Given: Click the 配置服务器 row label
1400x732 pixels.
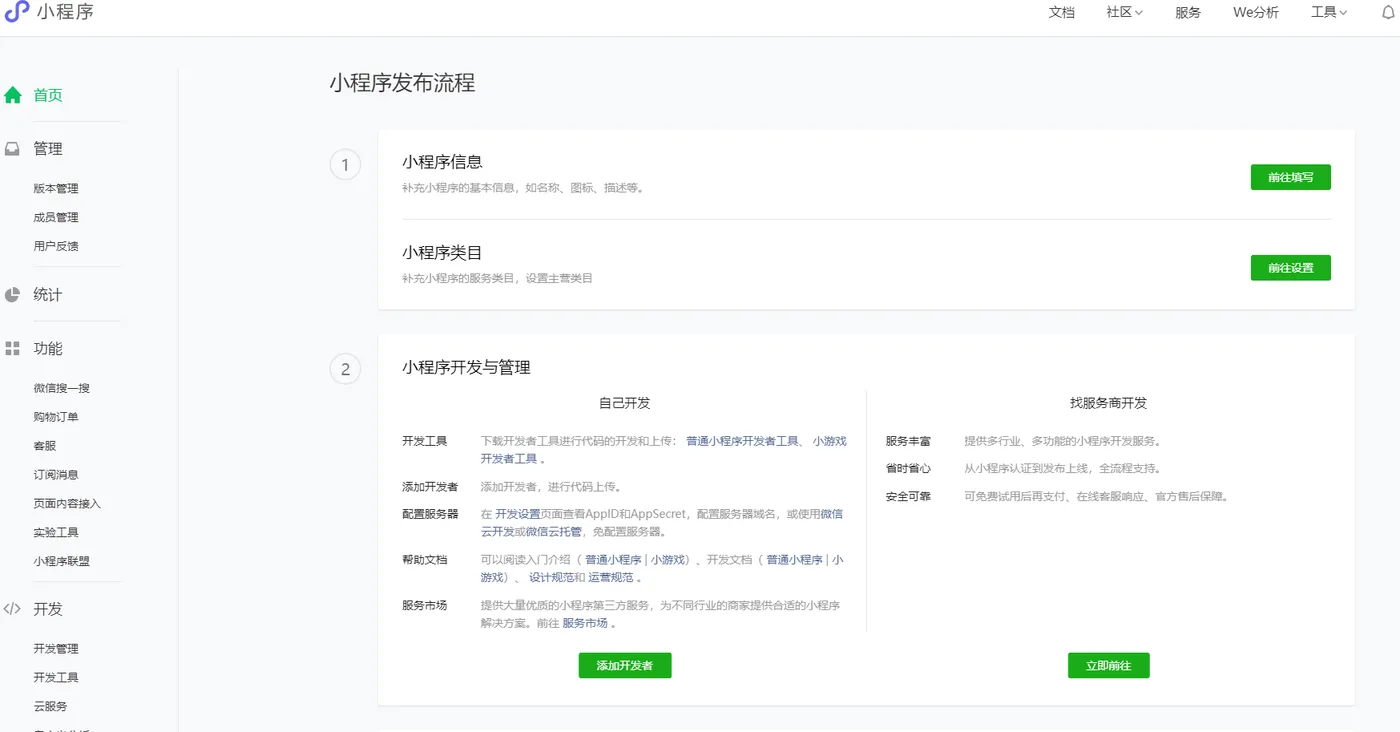Looking at the screenshot, I should pos(430,514).
